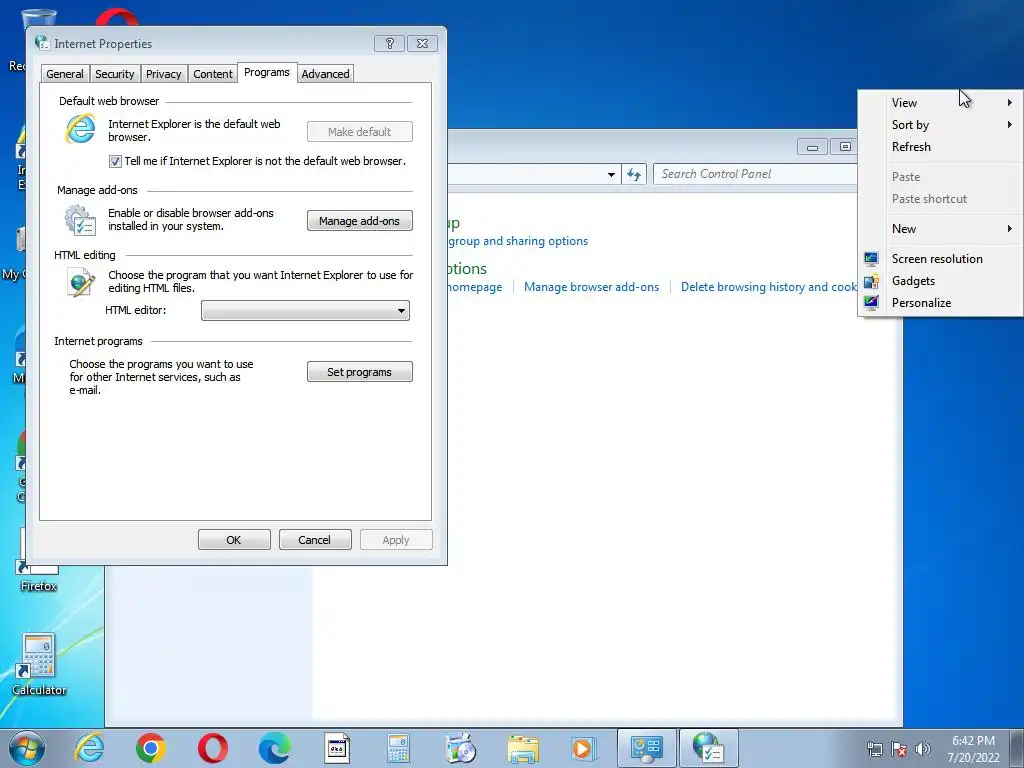This screenshot has width=1024, height=768.
Task: Click OK in Internet Properties
Action: (234, 540)
